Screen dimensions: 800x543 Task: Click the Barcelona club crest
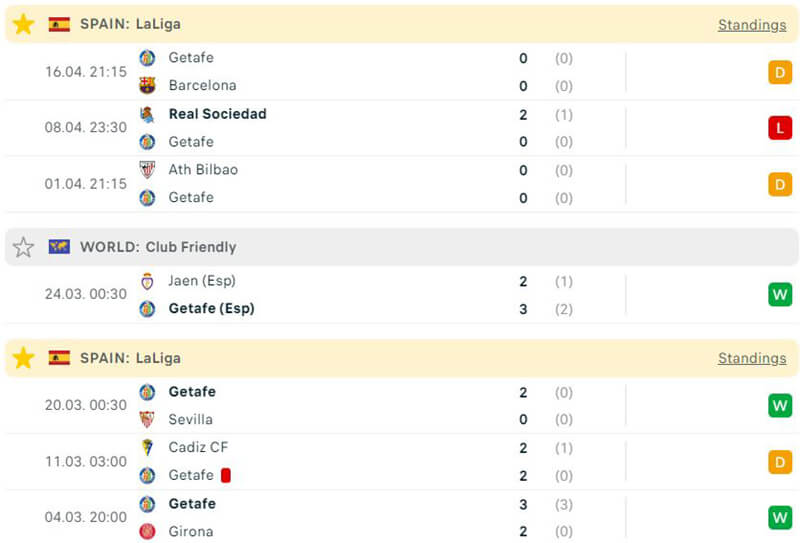[147, 86]
